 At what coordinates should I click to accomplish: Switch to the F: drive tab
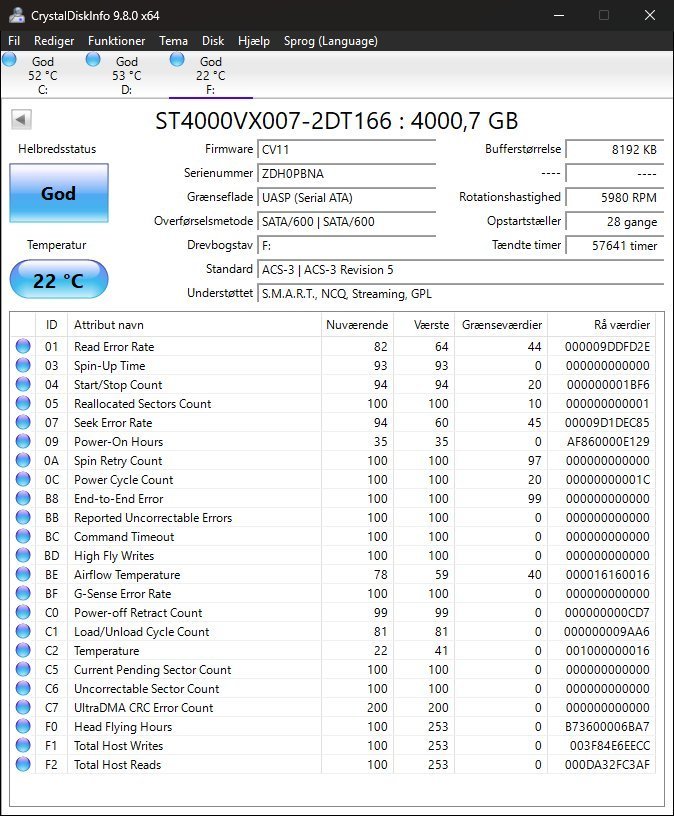(x=210, y=75)
